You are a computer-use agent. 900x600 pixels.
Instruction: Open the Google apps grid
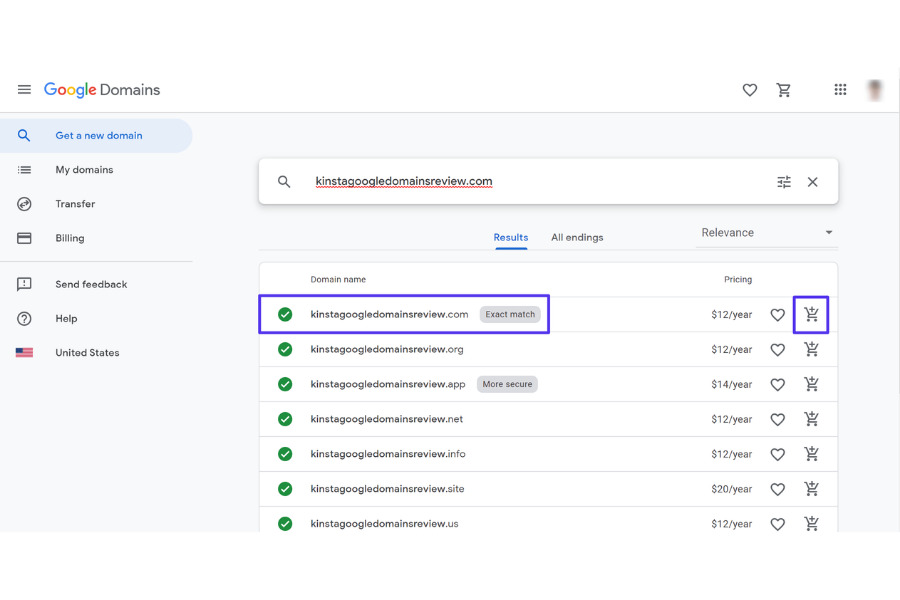(841, 90)
